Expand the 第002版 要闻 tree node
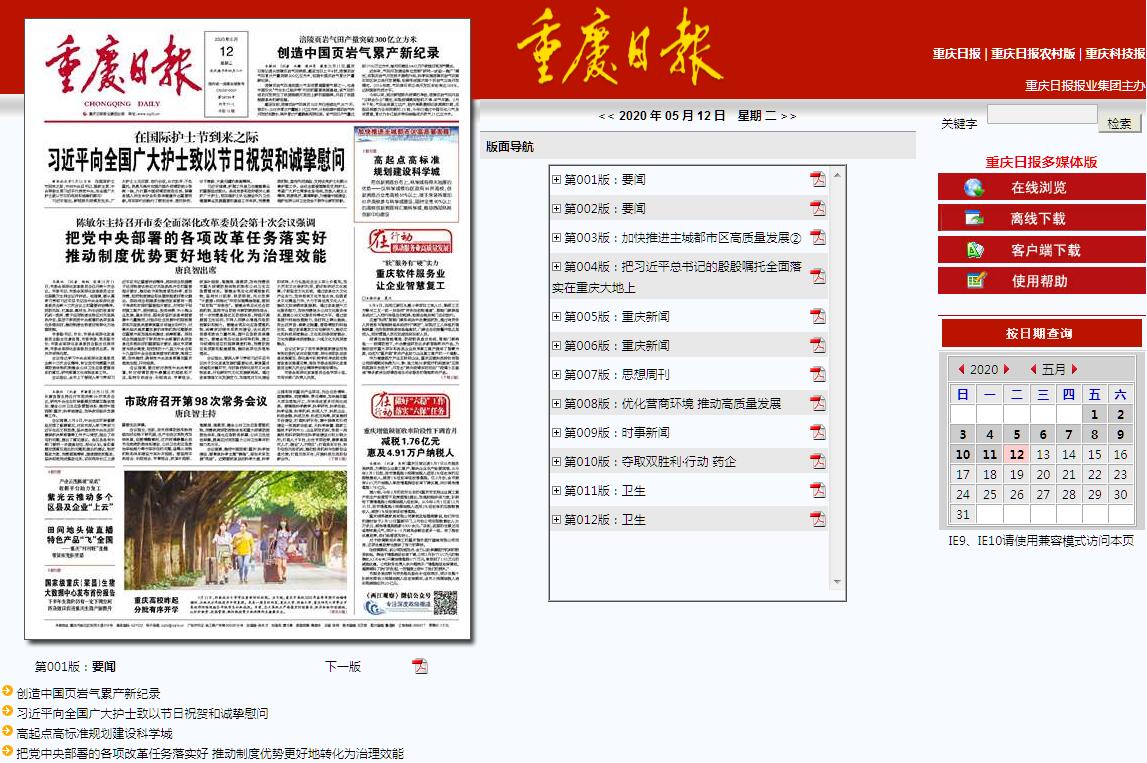This screenshot has height=763, width=1147. pyautogui.click(x=557, y=209)
